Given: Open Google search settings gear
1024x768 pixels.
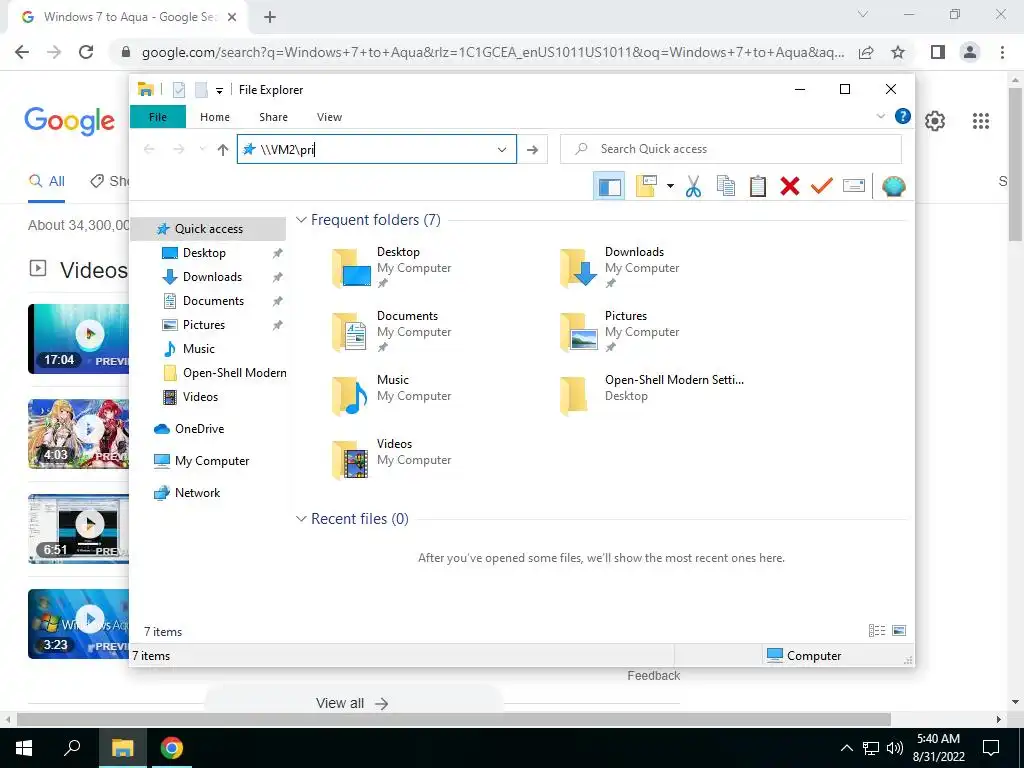Looking at the screenshot, I should click(x=935, y=121).
